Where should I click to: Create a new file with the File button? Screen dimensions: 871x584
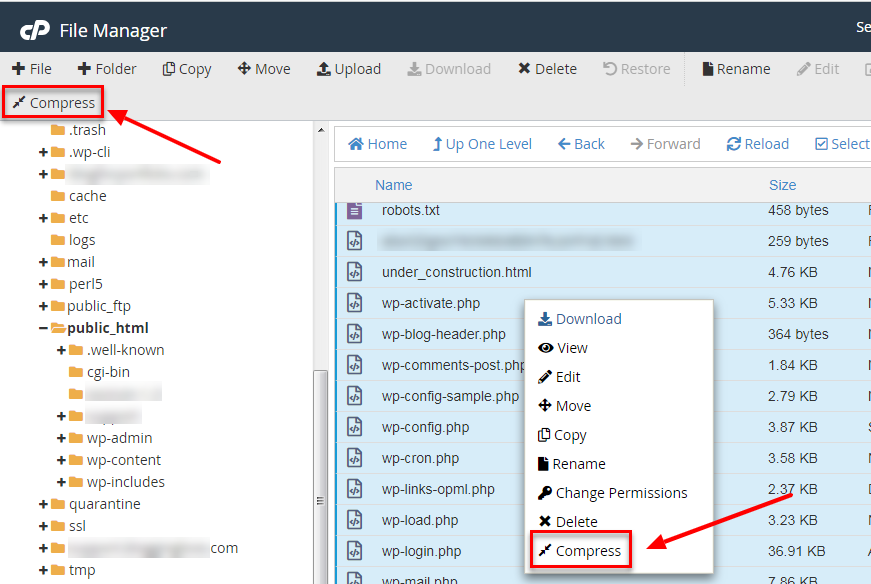tap(31, 69)
